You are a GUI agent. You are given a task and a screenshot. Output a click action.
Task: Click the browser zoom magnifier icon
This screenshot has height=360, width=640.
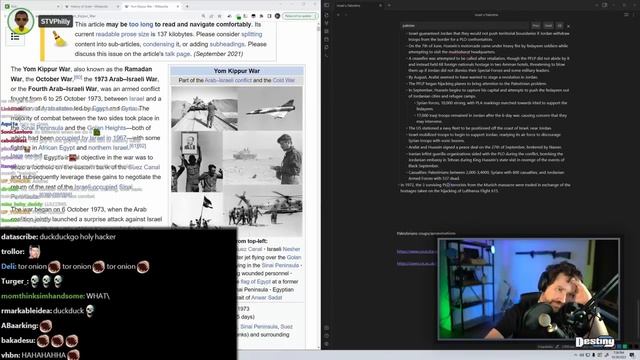[x=203, y=16]
